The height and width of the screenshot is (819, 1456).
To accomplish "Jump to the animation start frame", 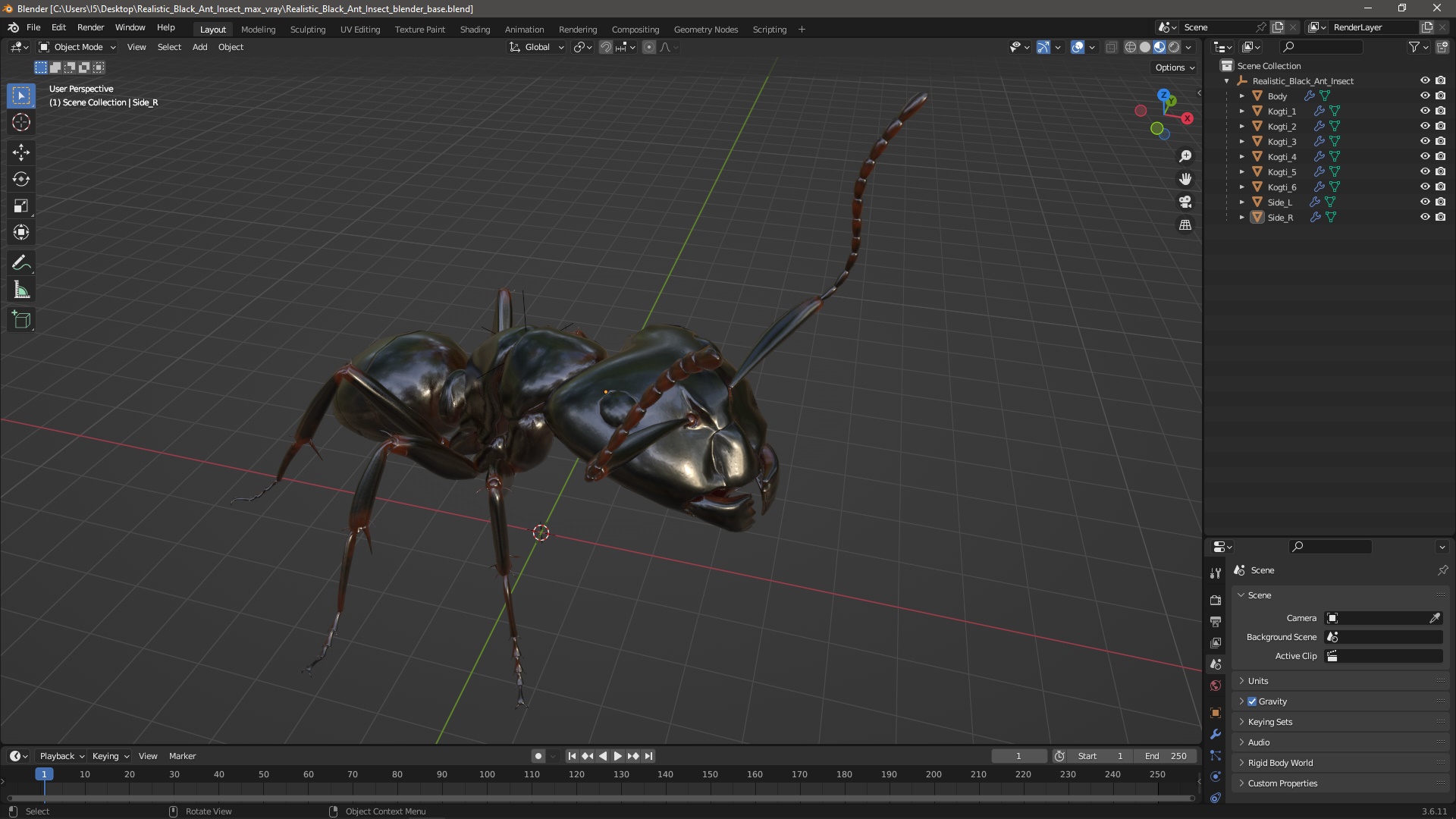I will pyautogui.click(x=572, y=756).
